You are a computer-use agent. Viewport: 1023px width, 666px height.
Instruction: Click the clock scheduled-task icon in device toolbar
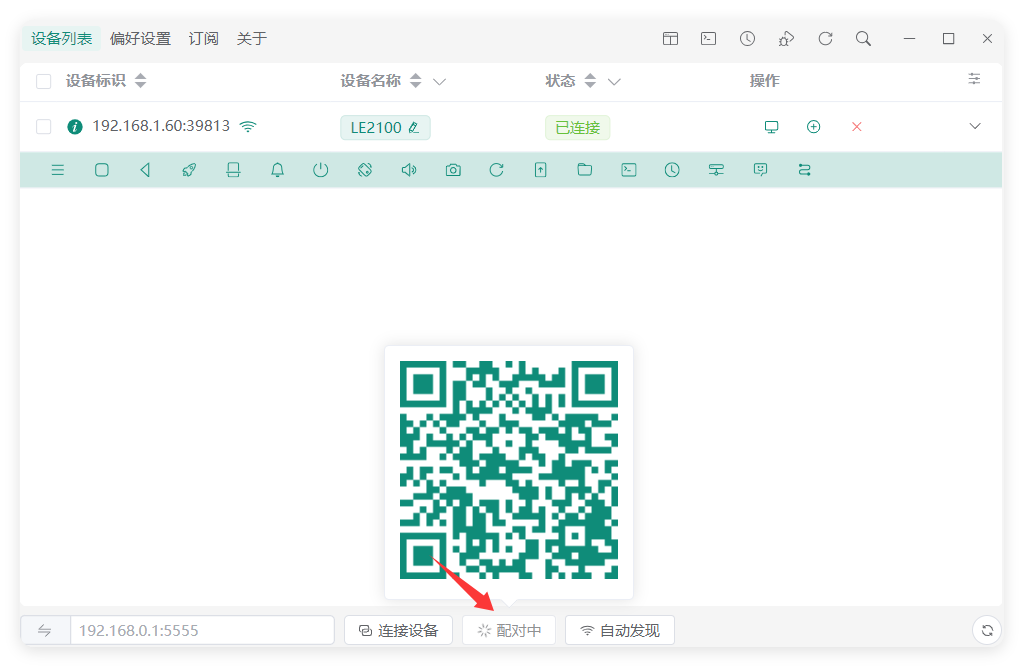coord(672,170)
